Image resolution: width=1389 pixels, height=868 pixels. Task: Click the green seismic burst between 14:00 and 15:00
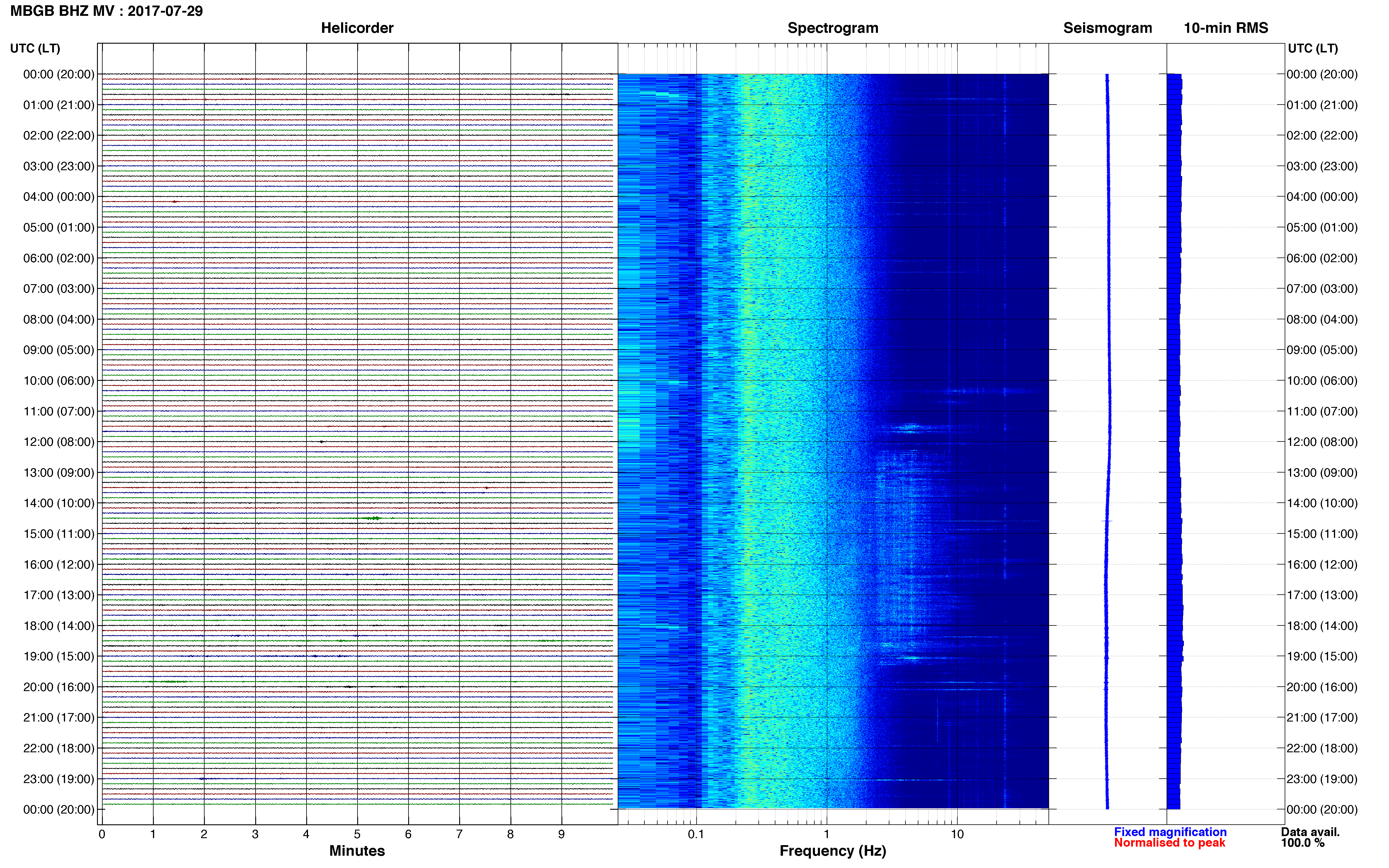(373, 519)
